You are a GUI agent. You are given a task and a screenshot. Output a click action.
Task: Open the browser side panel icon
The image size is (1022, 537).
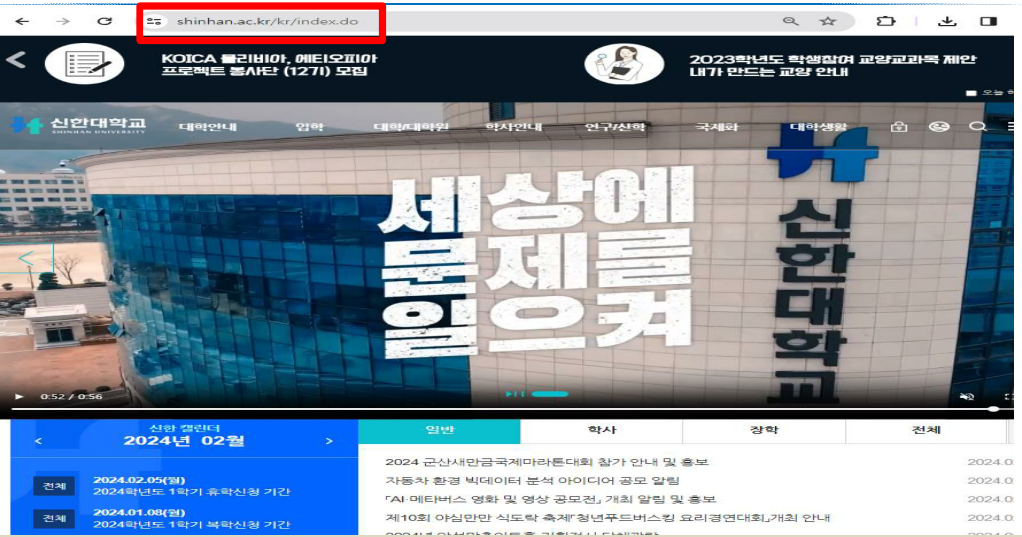[988, 21]
